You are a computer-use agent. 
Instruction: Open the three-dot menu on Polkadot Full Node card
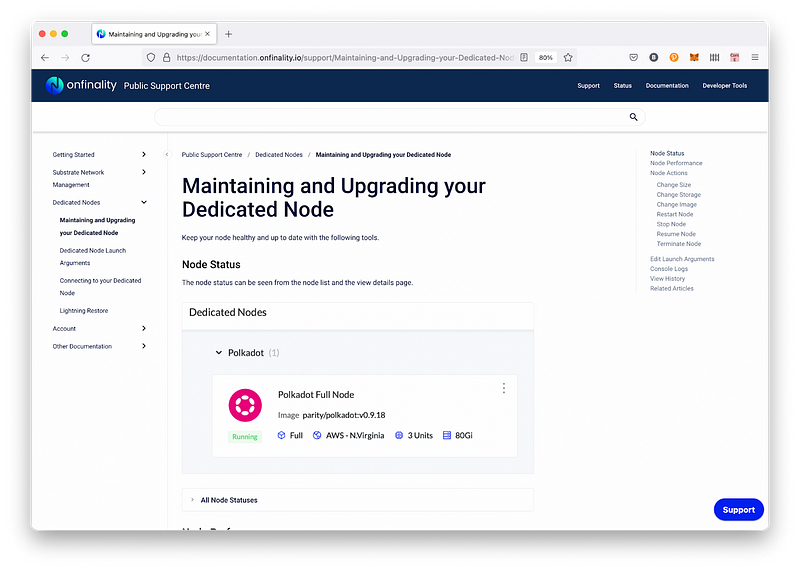[504, 388]
